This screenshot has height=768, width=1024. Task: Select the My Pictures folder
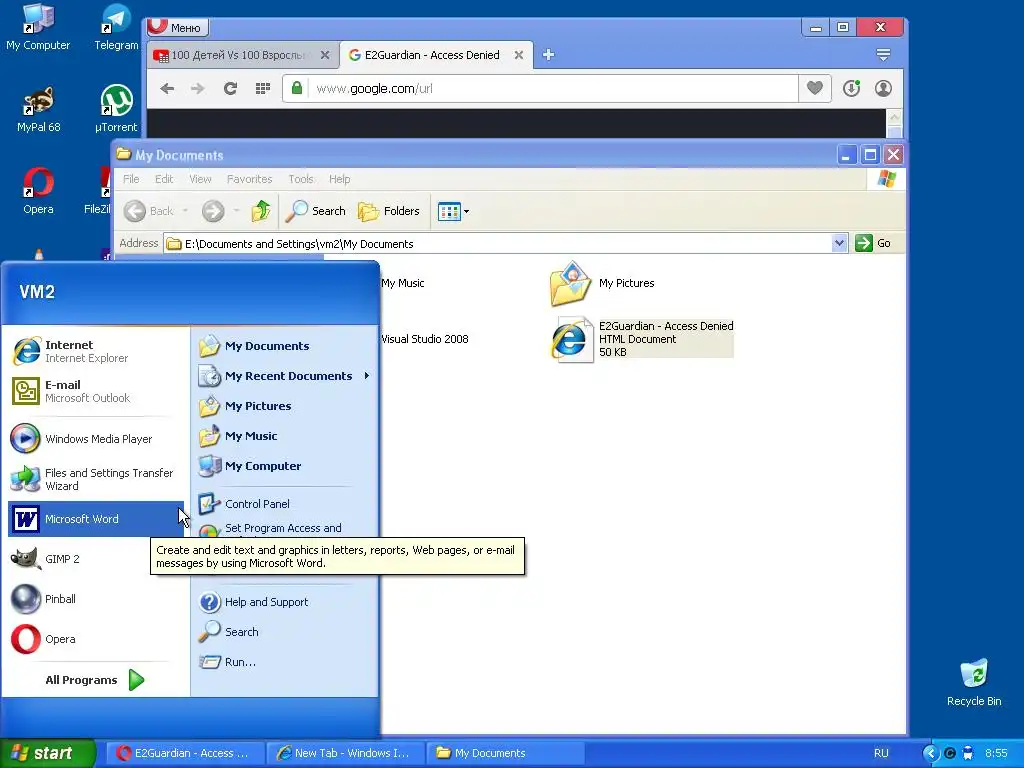coord(602,283)
